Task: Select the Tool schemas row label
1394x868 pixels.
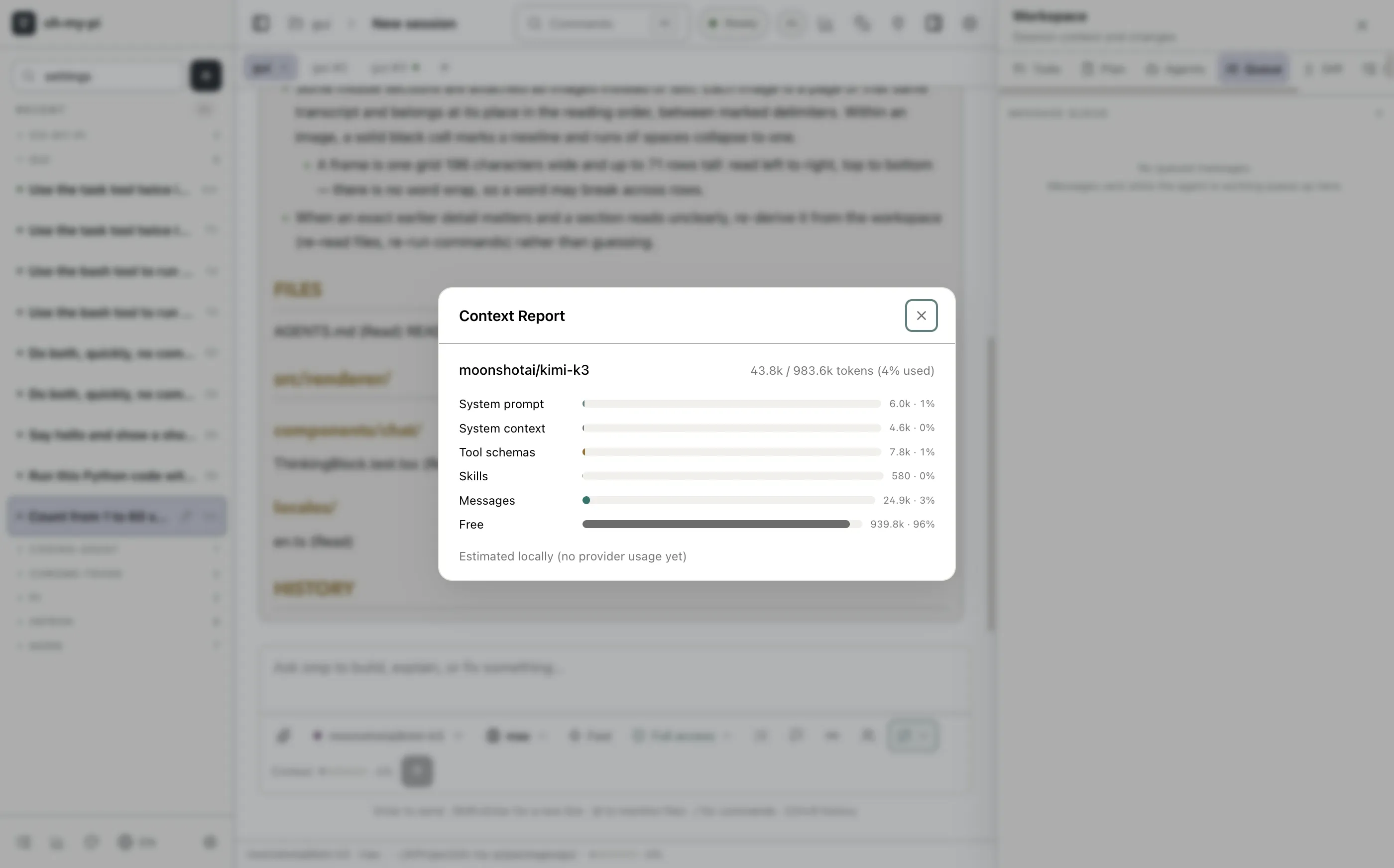Action: tap(497, 452)
